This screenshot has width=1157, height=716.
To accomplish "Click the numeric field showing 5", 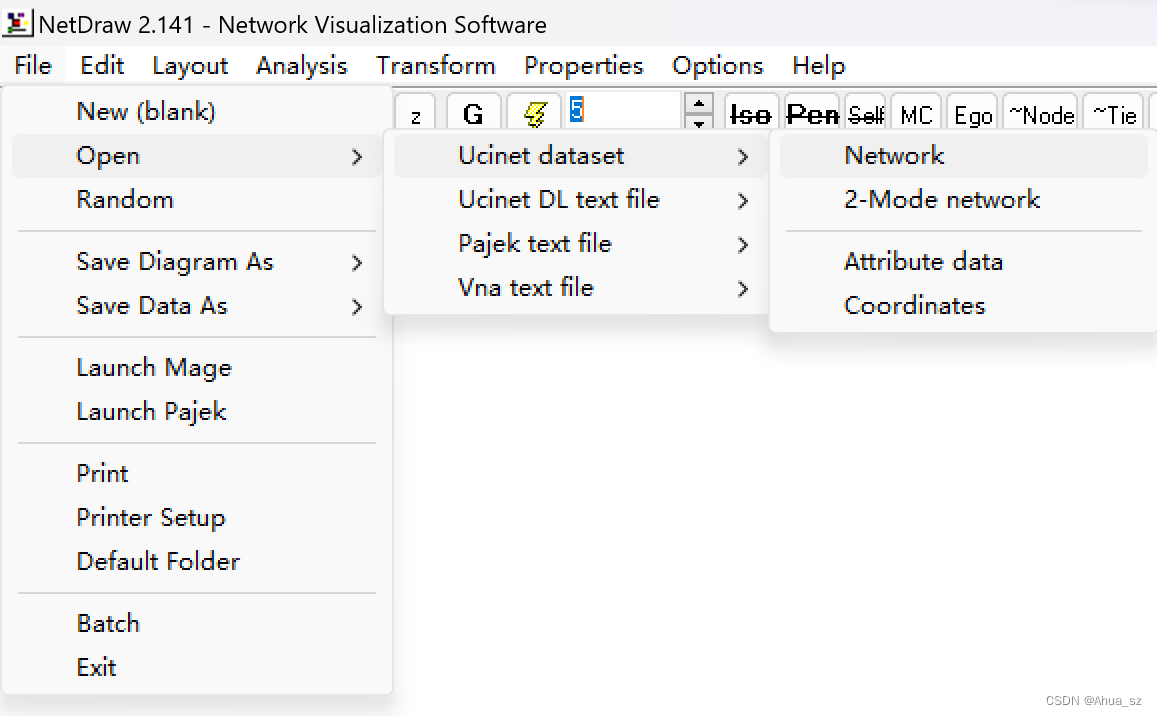I will [x=624, y=111].
